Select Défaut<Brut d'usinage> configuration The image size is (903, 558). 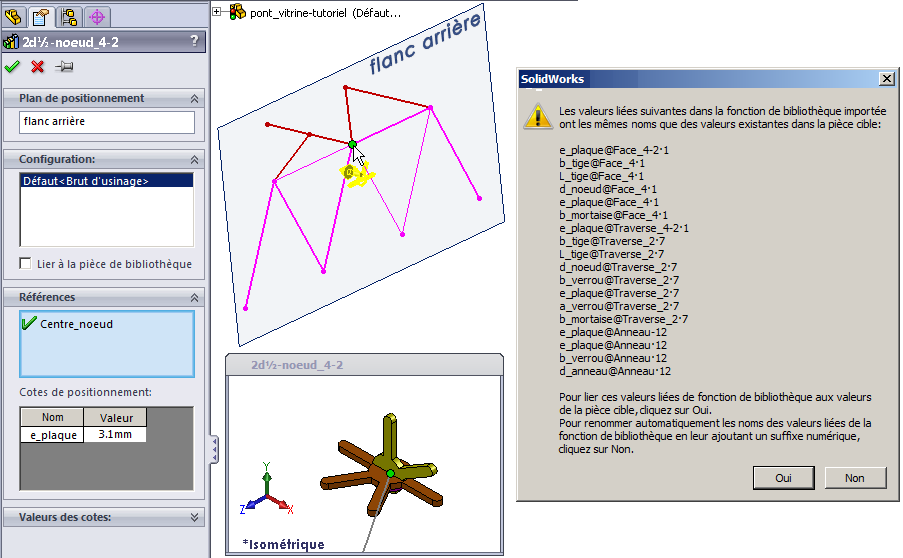(x=107, y=181)
